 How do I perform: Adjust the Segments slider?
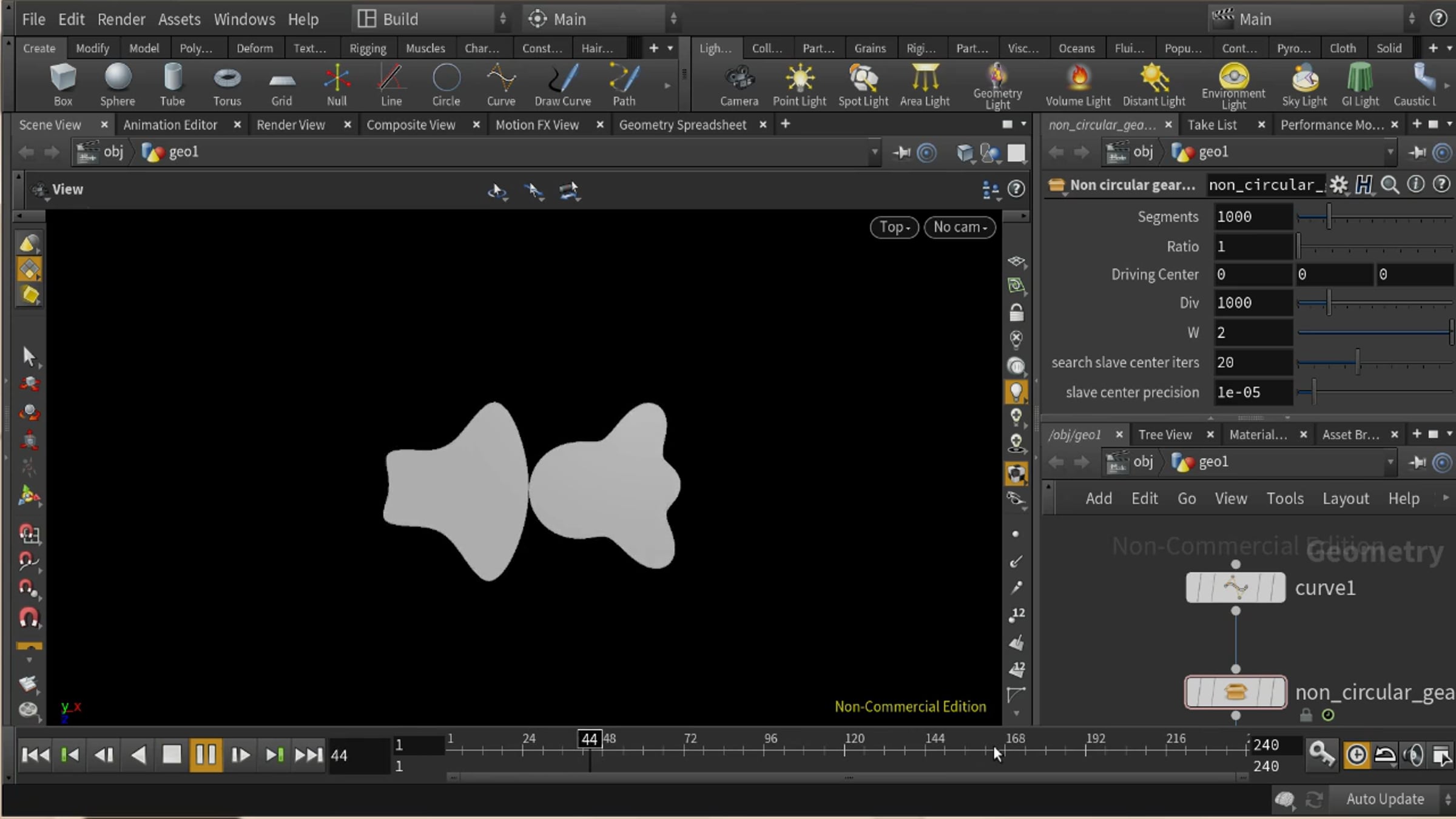1374,217
